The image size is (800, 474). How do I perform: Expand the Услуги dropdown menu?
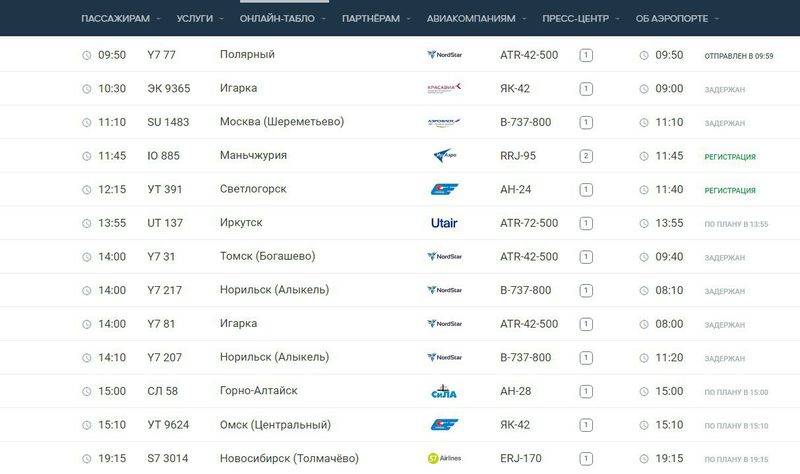point(201,18)
